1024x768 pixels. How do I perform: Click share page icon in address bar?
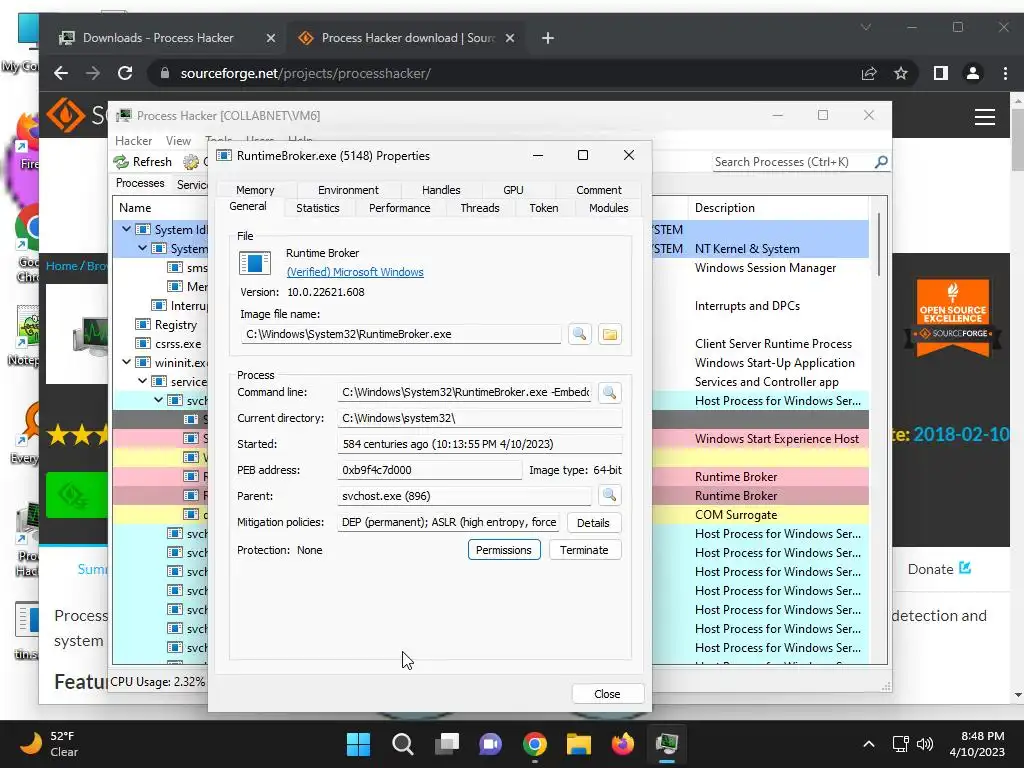869,73
